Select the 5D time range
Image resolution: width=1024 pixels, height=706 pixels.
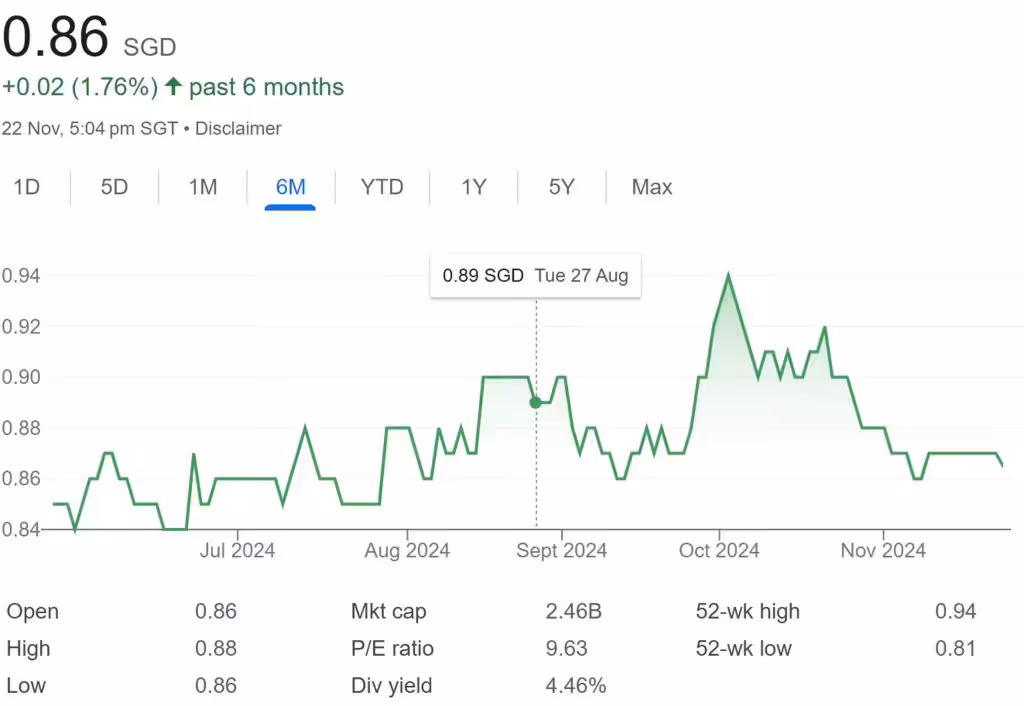(113, 187)
